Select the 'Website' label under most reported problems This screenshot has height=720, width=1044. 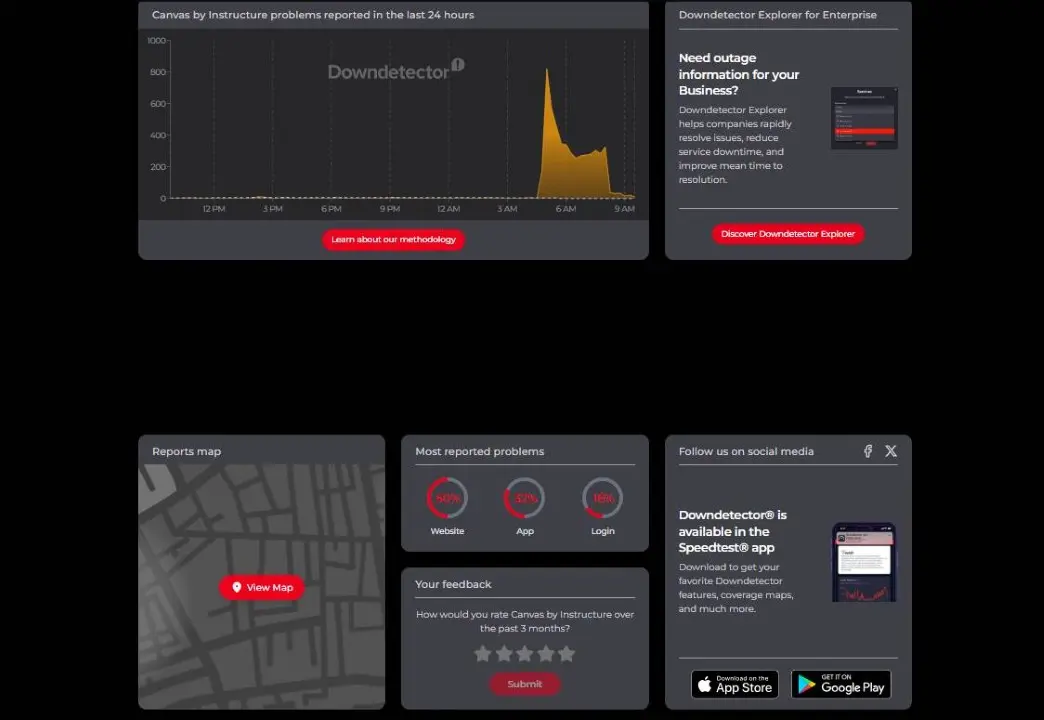pyautogui.click(x=447, y=531)
